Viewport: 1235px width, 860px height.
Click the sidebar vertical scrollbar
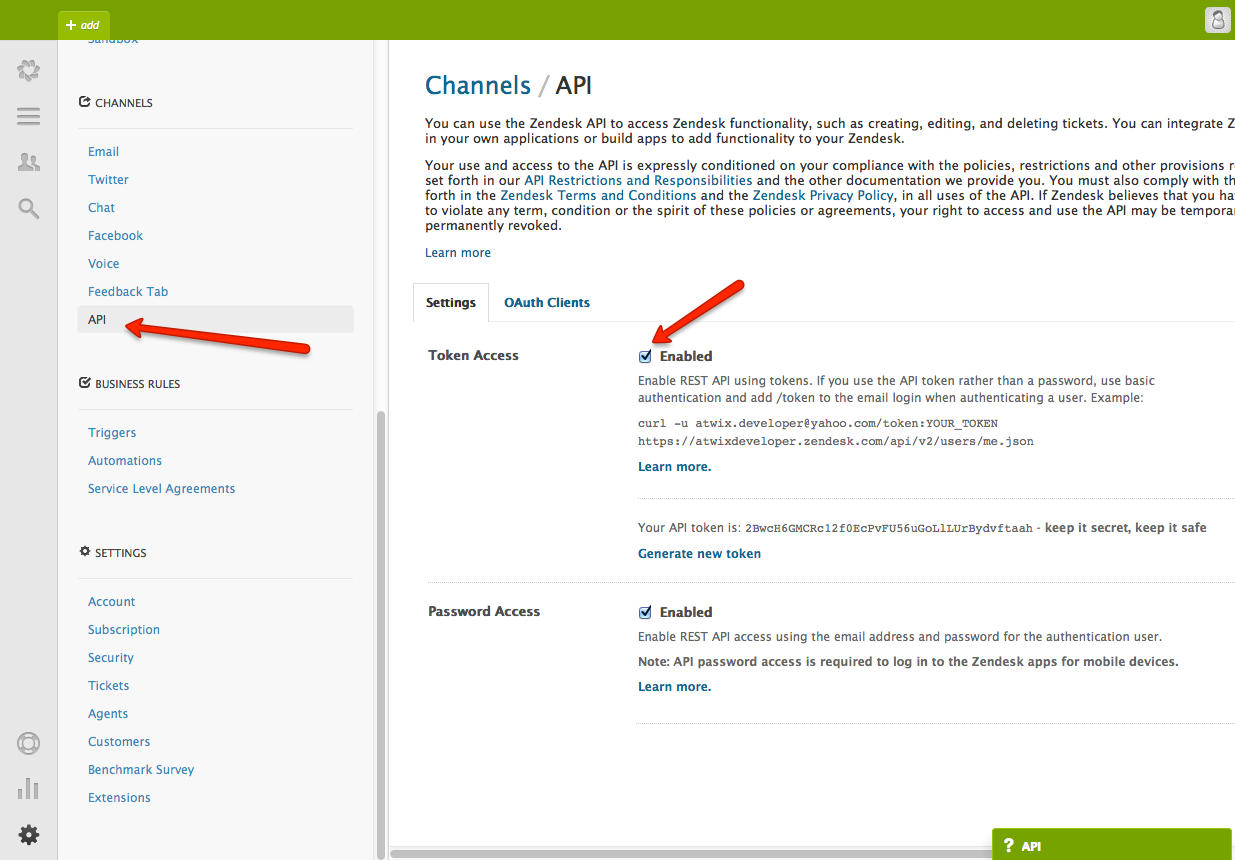click(380, 634)
